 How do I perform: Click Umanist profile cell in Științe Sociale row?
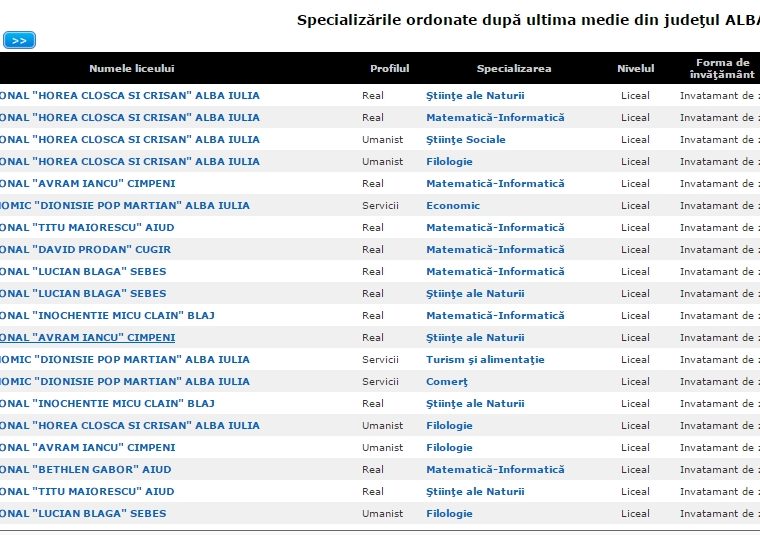coord(382,140)
